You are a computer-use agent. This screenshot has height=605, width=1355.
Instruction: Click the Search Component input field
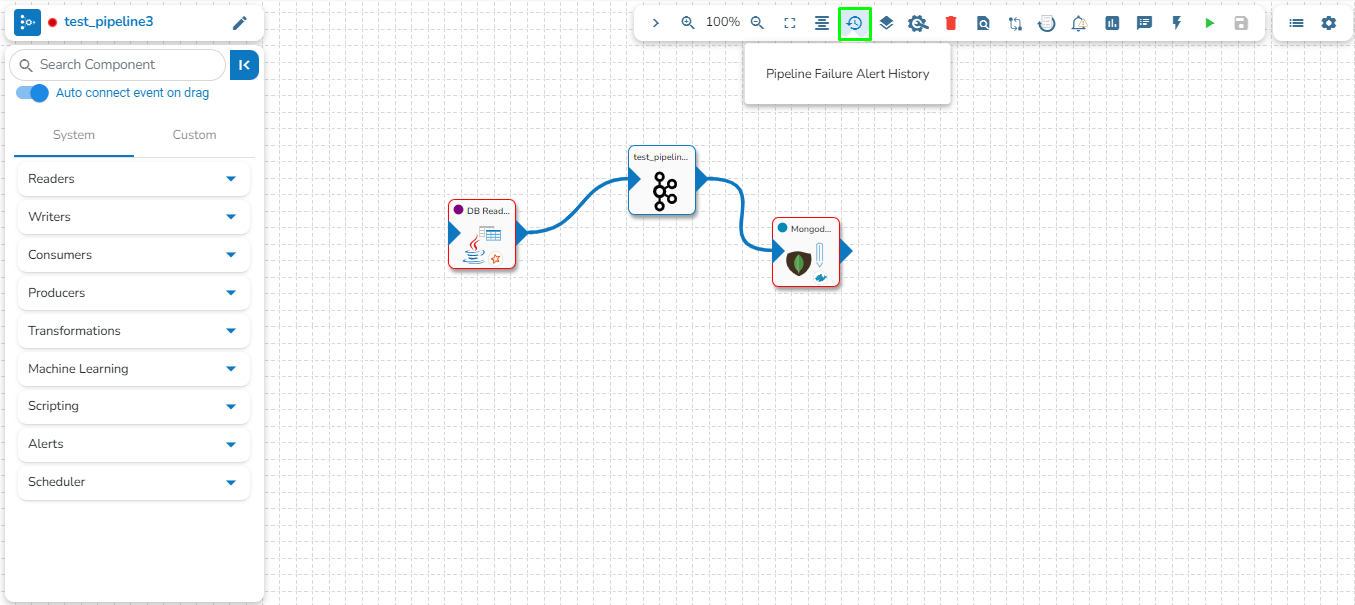coord(118,65)
